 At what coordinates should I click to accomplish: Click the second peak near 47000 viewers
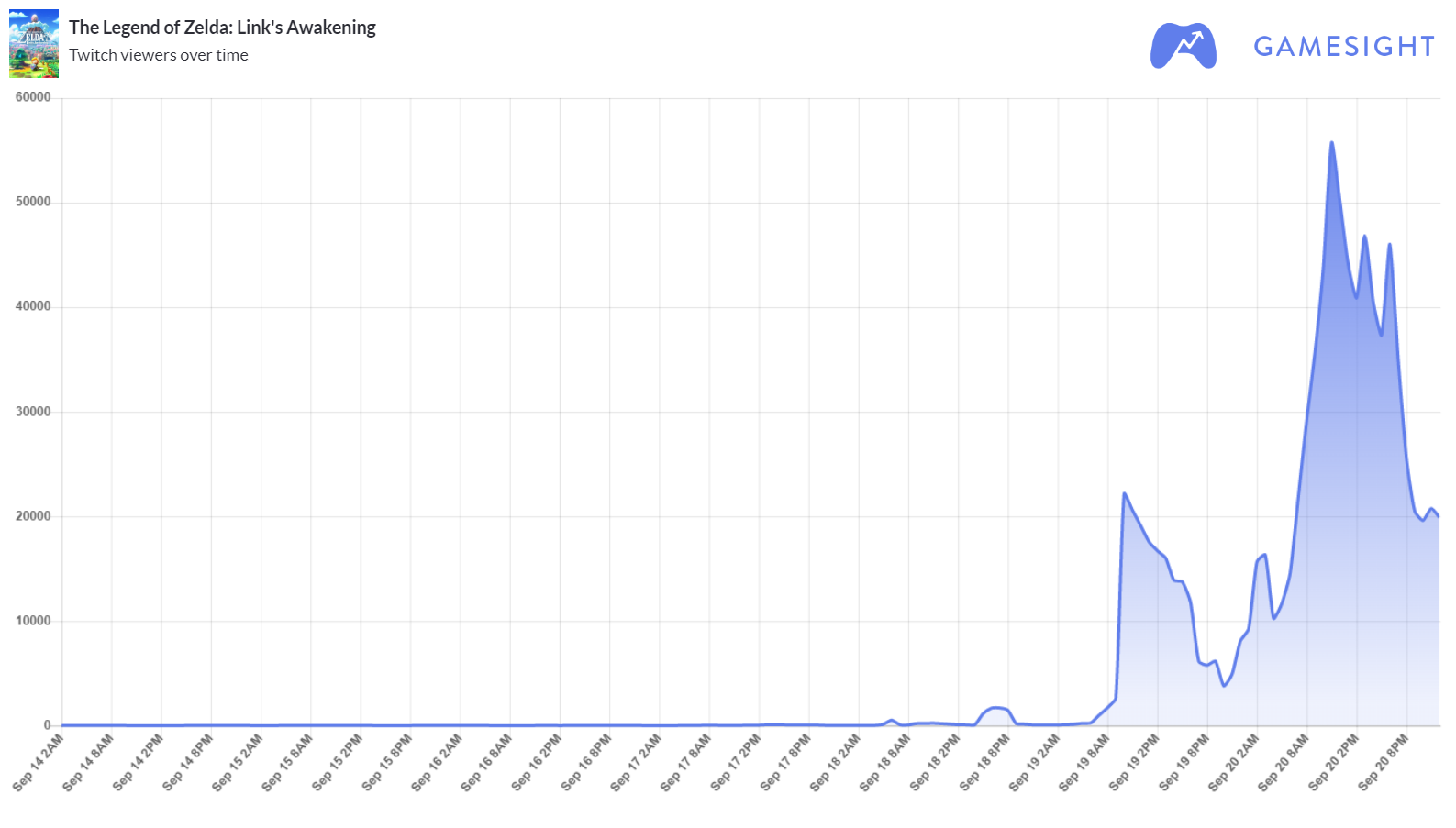pos(1364,237)
